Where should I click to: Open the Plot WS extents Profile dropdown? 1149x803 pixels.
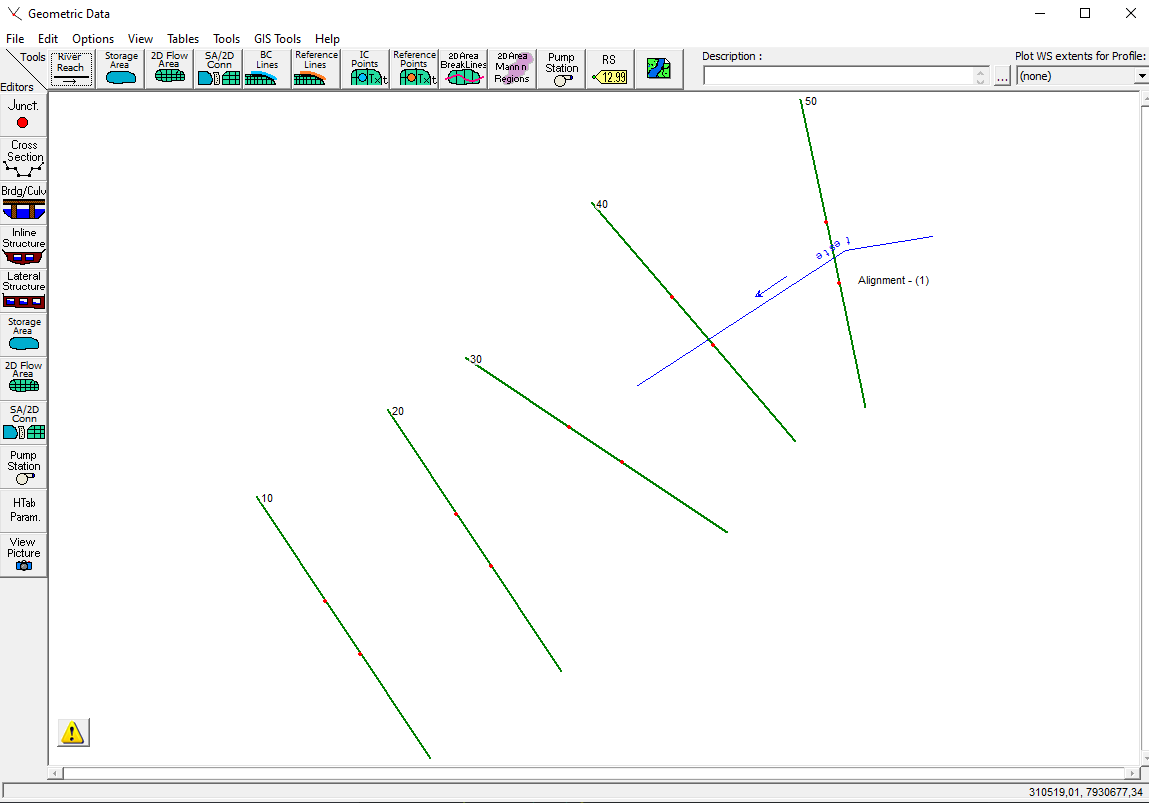1140,75
